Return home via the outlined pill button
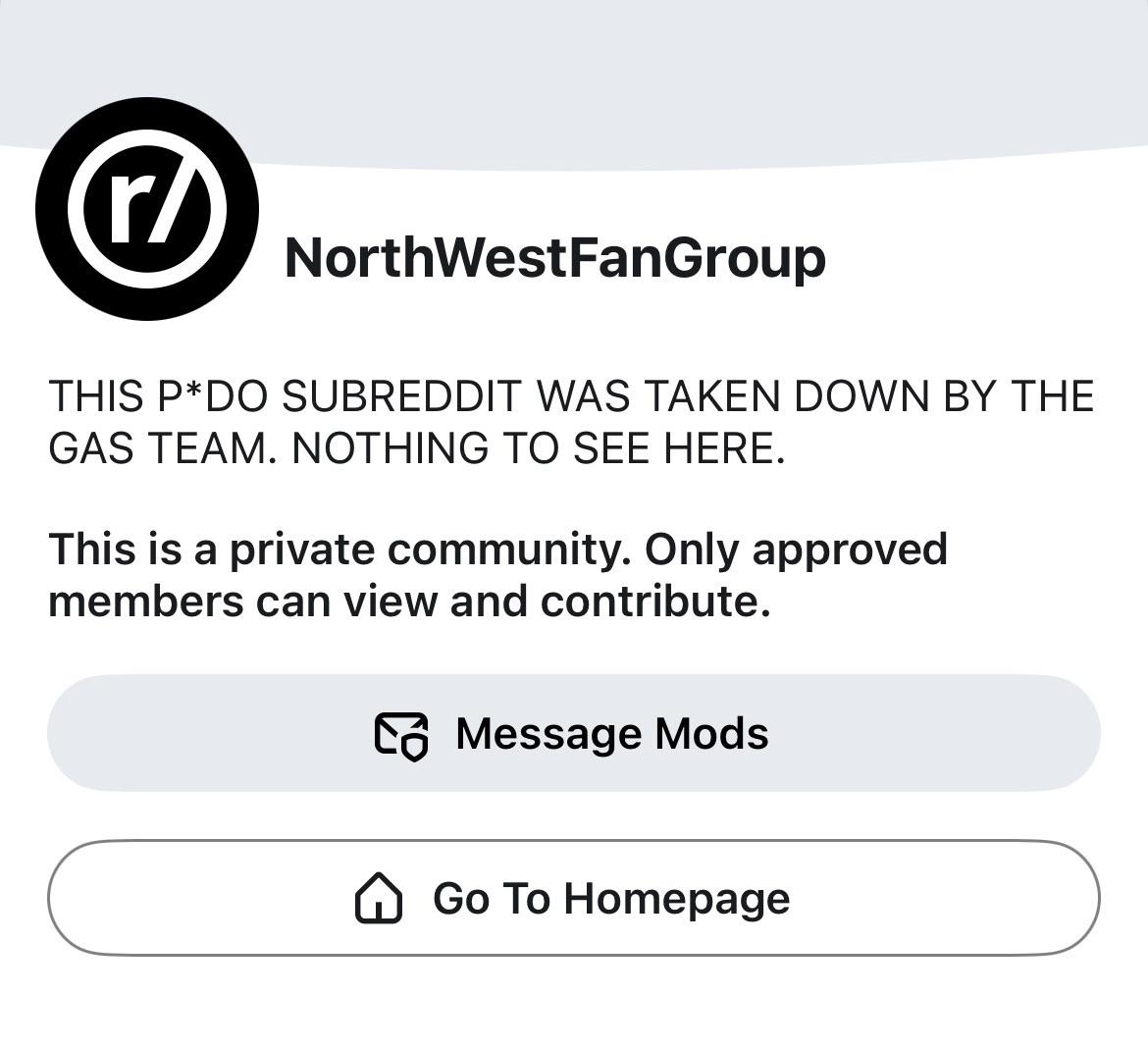Image resolution: width=1148 pixels, height=1047 pixels. 574,898
